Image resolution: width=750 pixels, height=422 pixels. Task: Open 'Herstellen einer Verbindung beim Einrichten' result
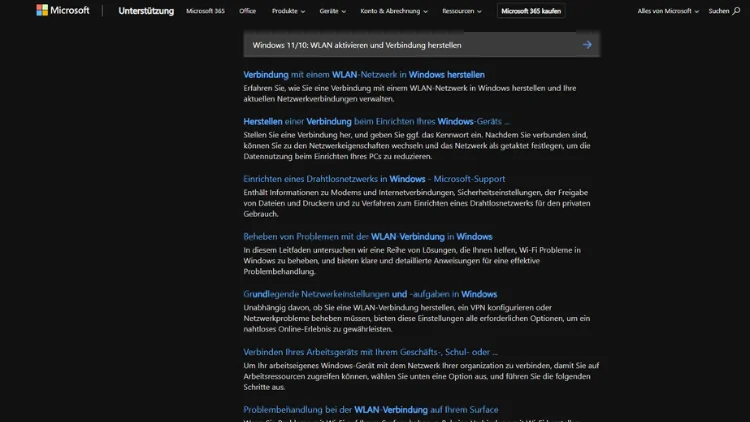[x=376, y=122]
